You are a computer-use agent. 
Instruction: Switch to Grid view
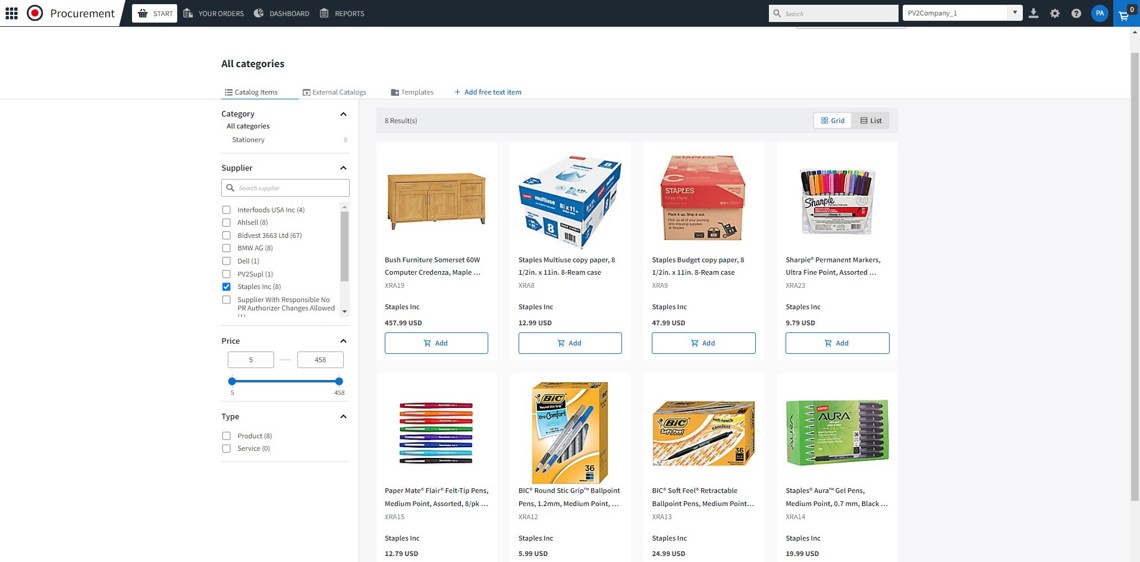833,121
